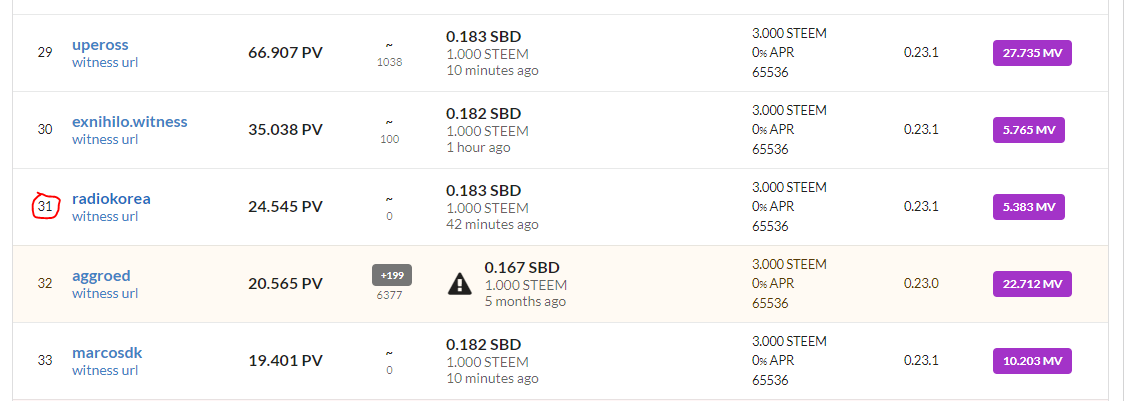This screenshot has width=1130, height=401.
Task: Click the warning triangle icon for aggroed
Action: [459, 284]
